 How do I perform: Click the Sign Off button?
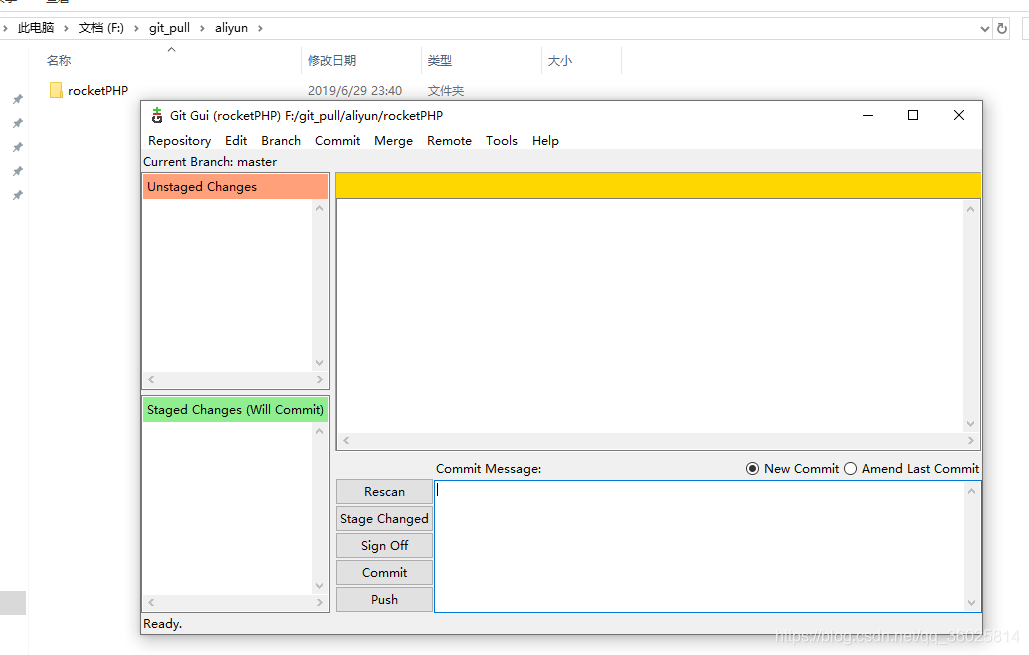click(384, 545)
